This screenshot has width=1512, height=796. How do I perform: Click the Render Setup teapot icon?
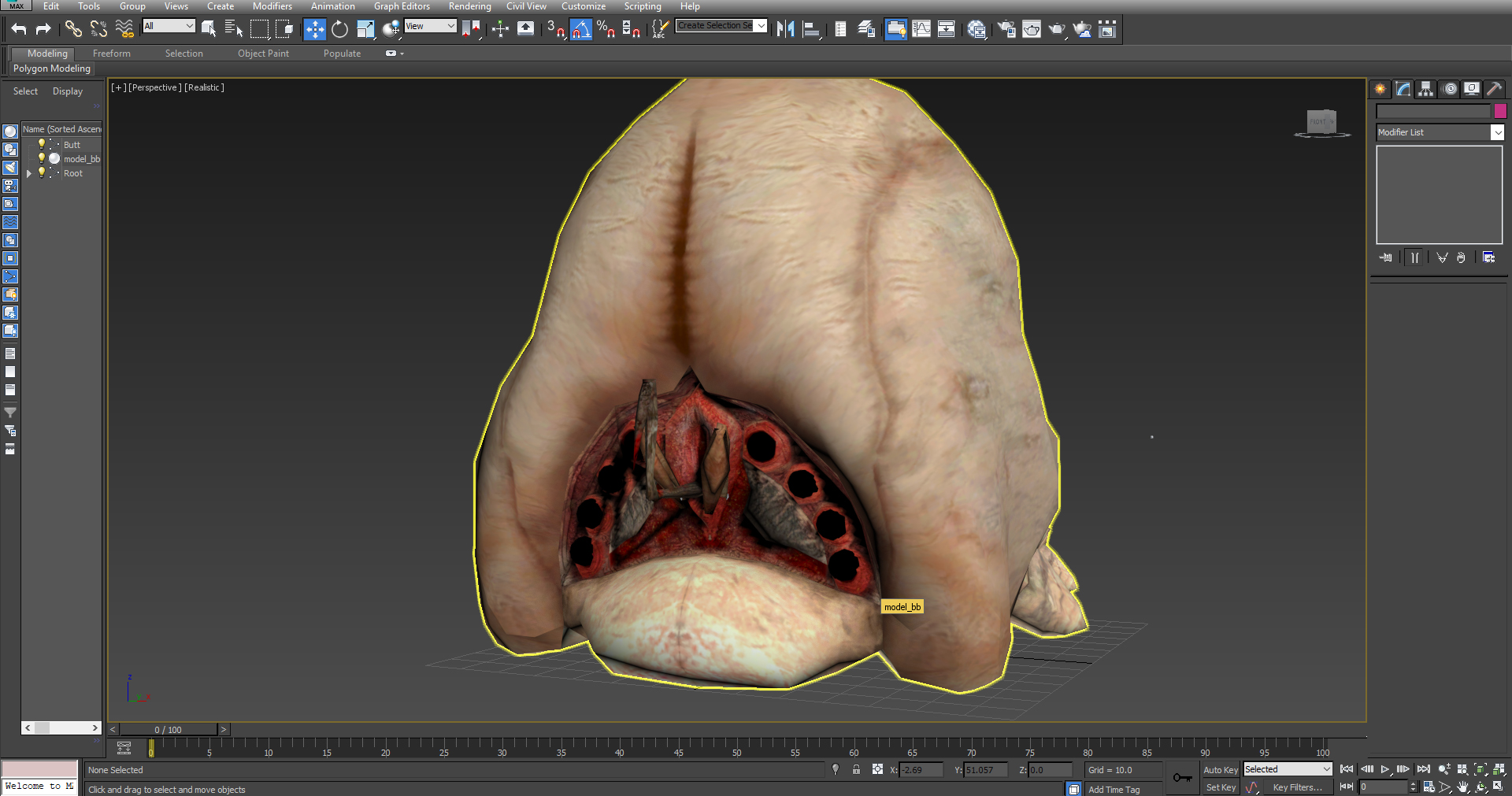pyautogui.click(x=1006, y=30)
